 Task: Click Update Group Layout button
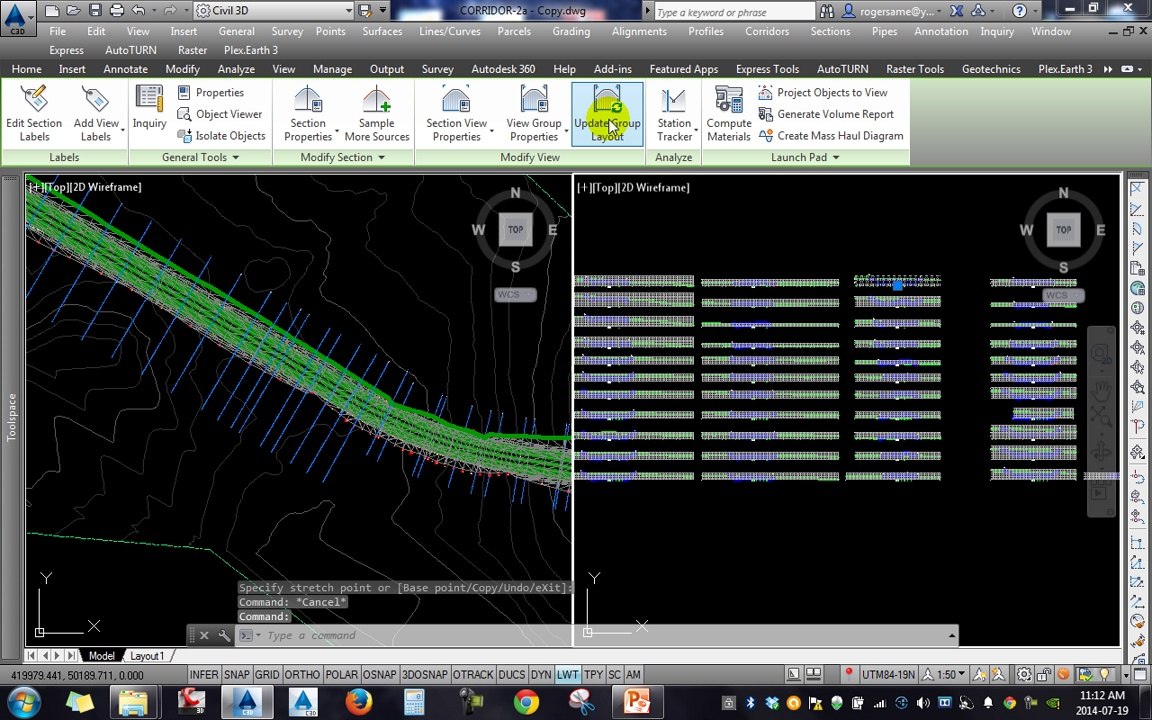coord(607,114)
